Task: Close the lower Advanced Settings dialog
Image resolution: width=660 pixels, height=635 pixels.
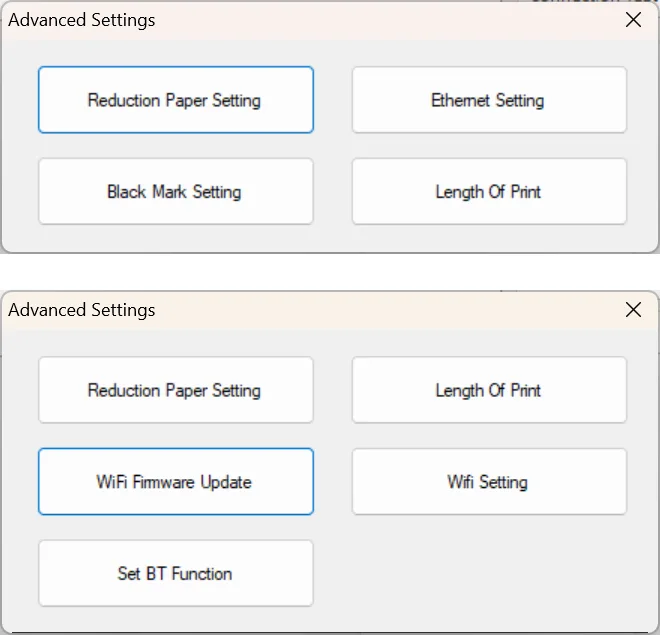Action: (633, 310)
